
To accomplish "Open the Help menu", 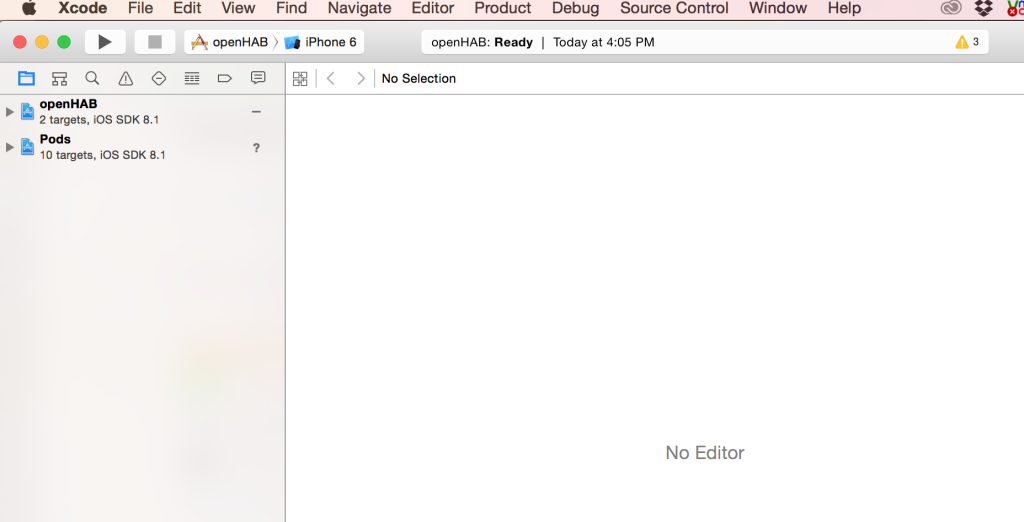I will click(x=844, y=8).
